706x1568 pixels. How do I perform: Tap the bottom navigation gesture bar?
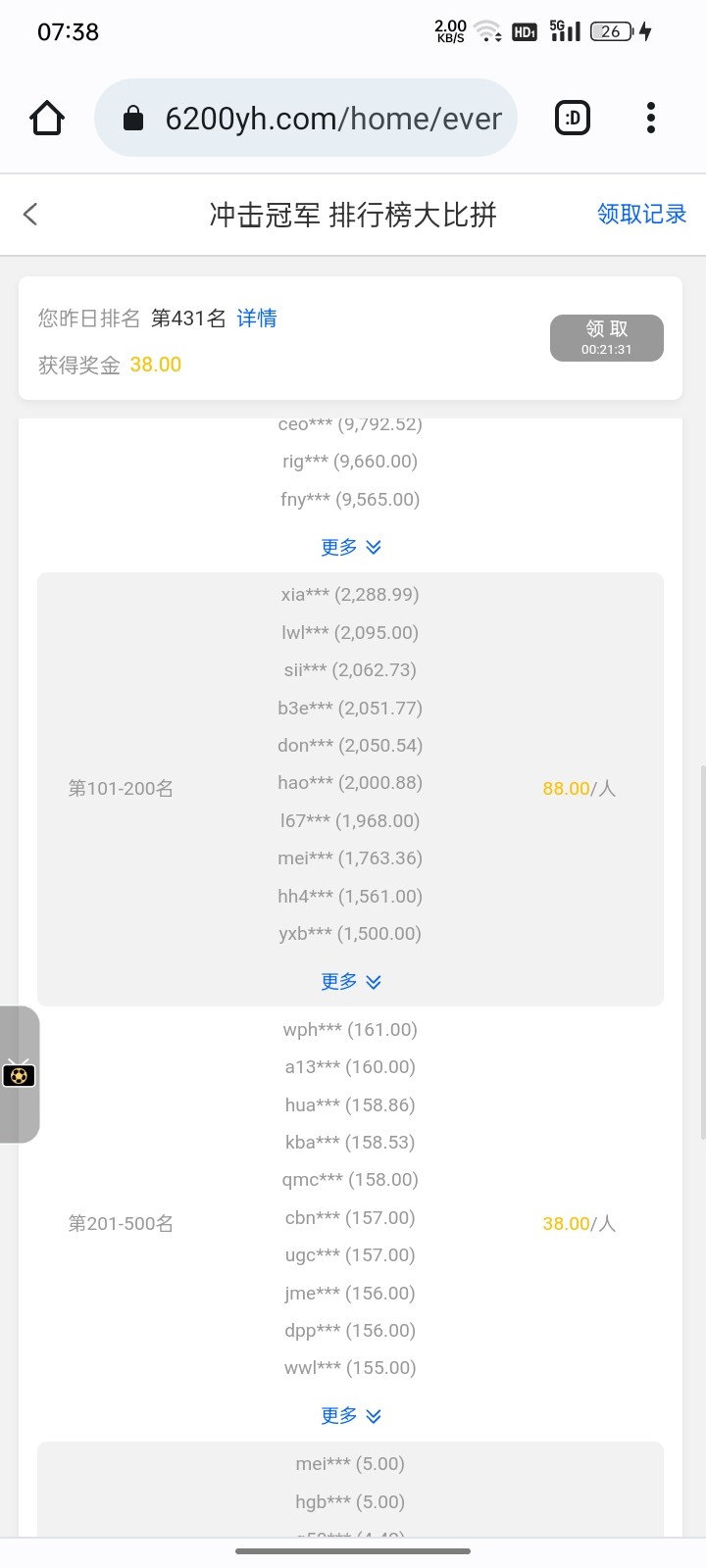tap(353, 1551)
